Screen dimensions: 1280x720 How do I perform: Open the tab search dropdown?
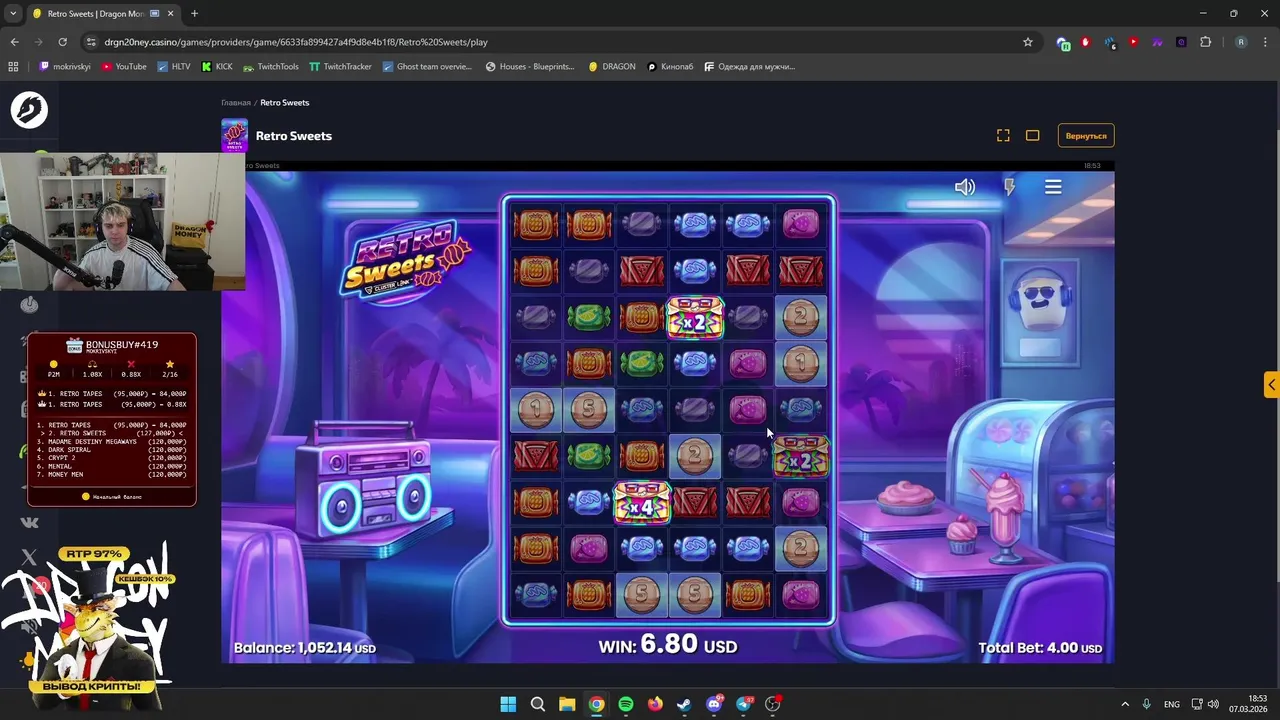(13, 14)
